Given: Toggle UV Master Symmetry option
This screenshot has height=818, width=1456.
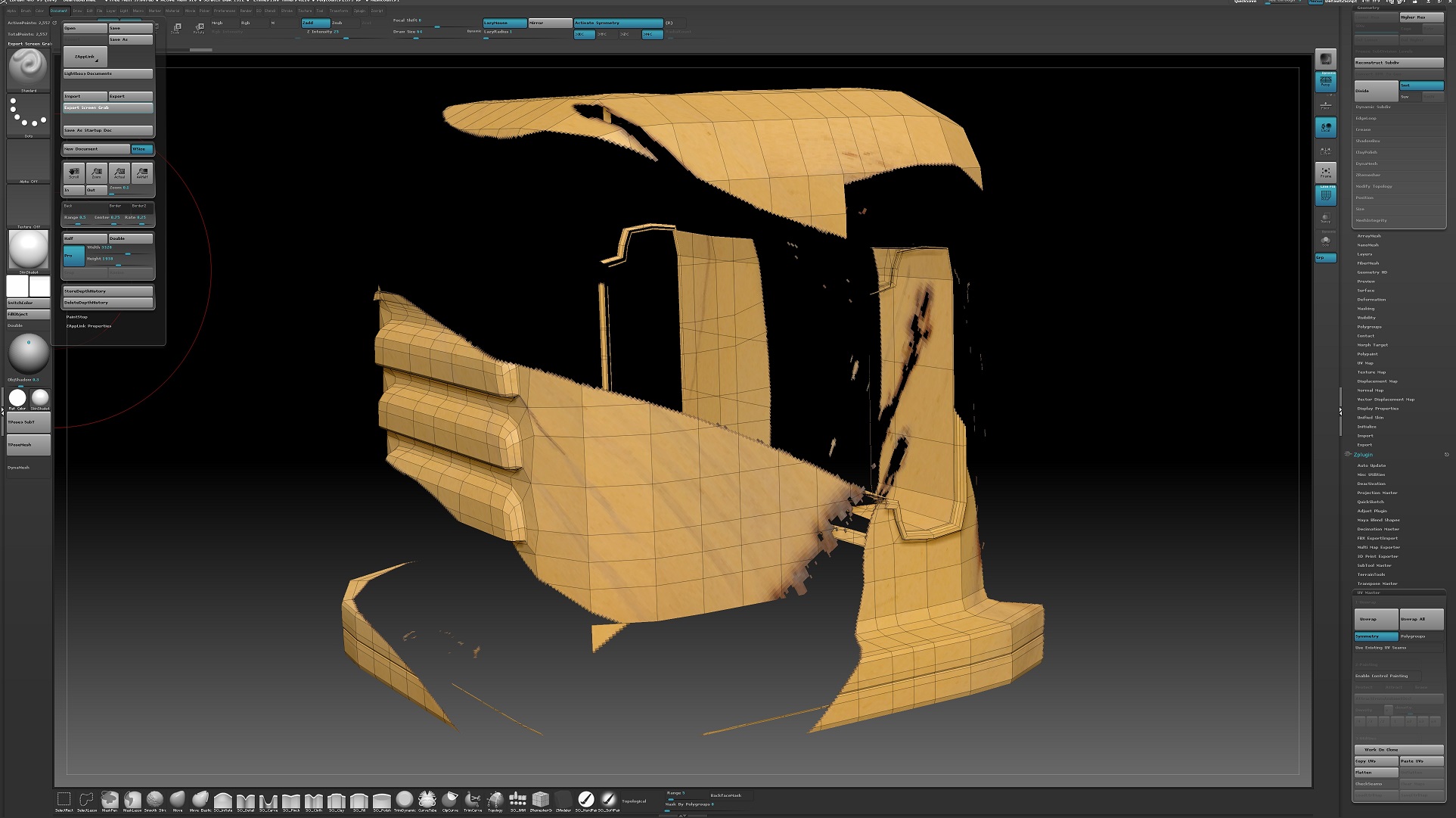Looking at the screenshot, I should coord(1376,636).
